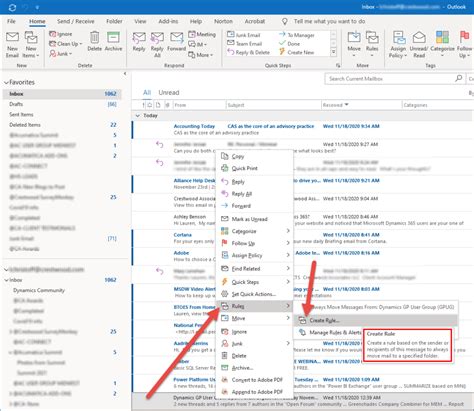The height and width of the screenshot is (411, 474).
Task: Open the New Items dropdown
Action: (31, 44)
